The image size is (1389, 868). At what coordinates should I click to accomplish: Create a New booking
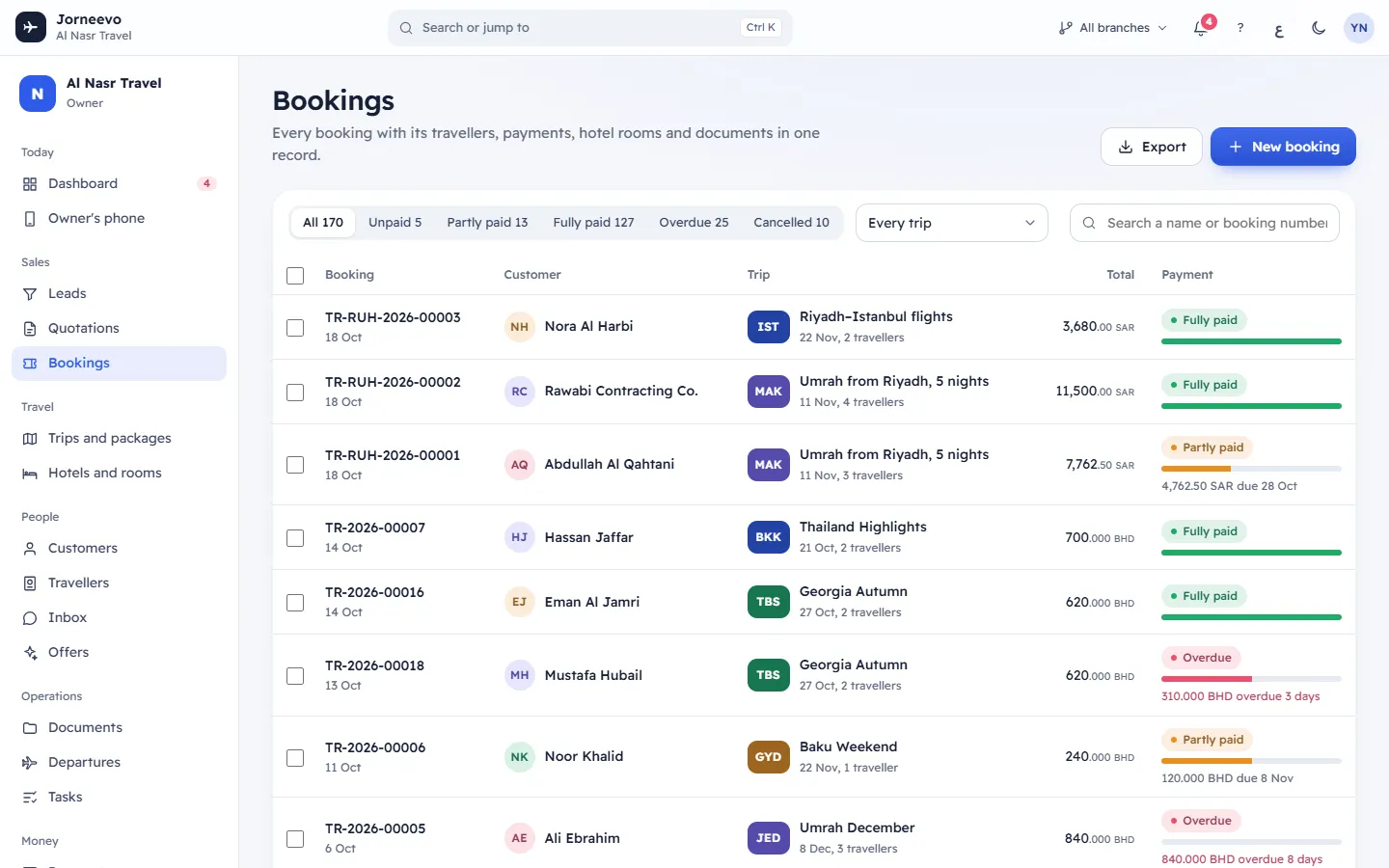[1283, 147]
